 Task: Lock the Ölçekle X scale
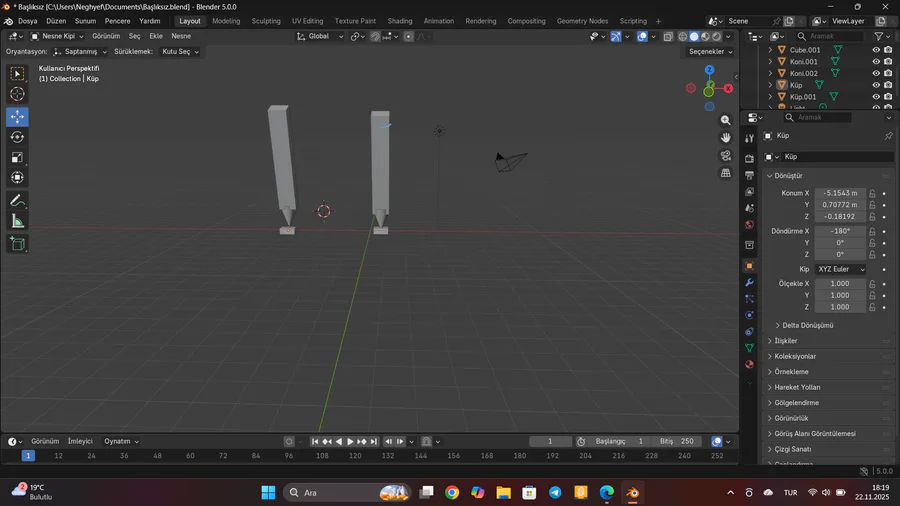tap(872, 283)
